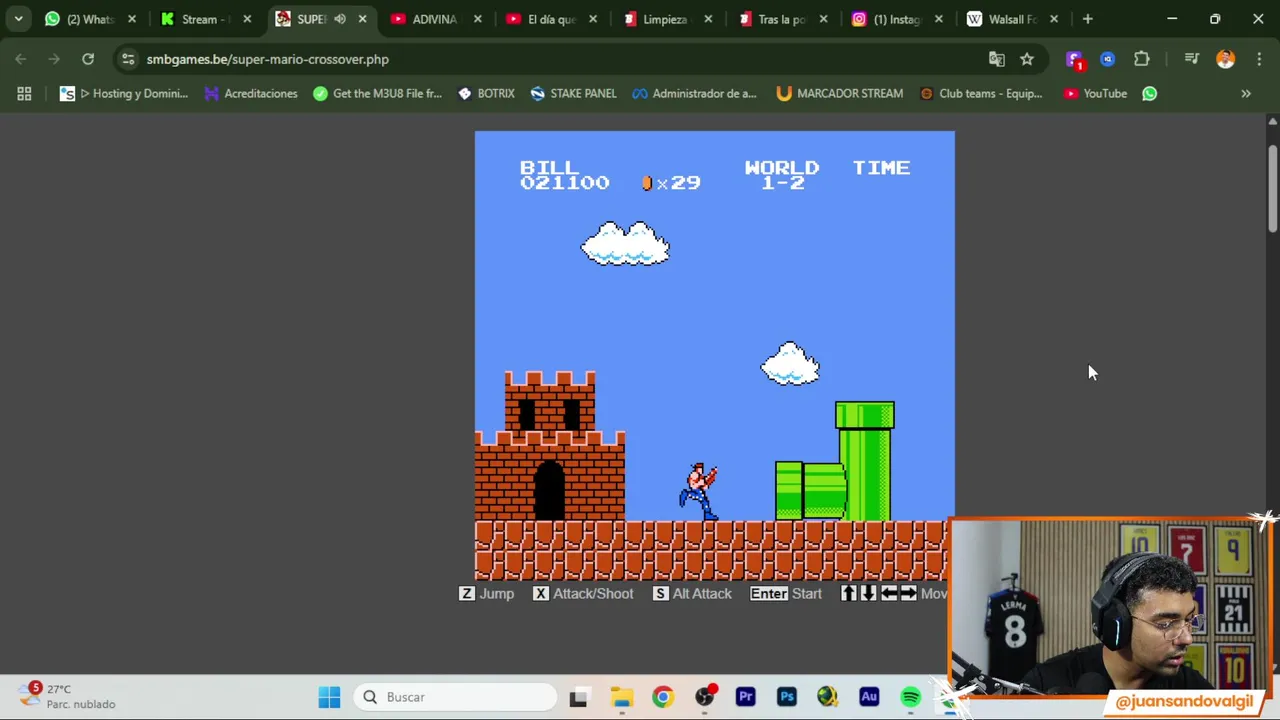Open the media controls playlist icon
Viewport: 1280px width, 720px height.
[x=1191, y=59]
